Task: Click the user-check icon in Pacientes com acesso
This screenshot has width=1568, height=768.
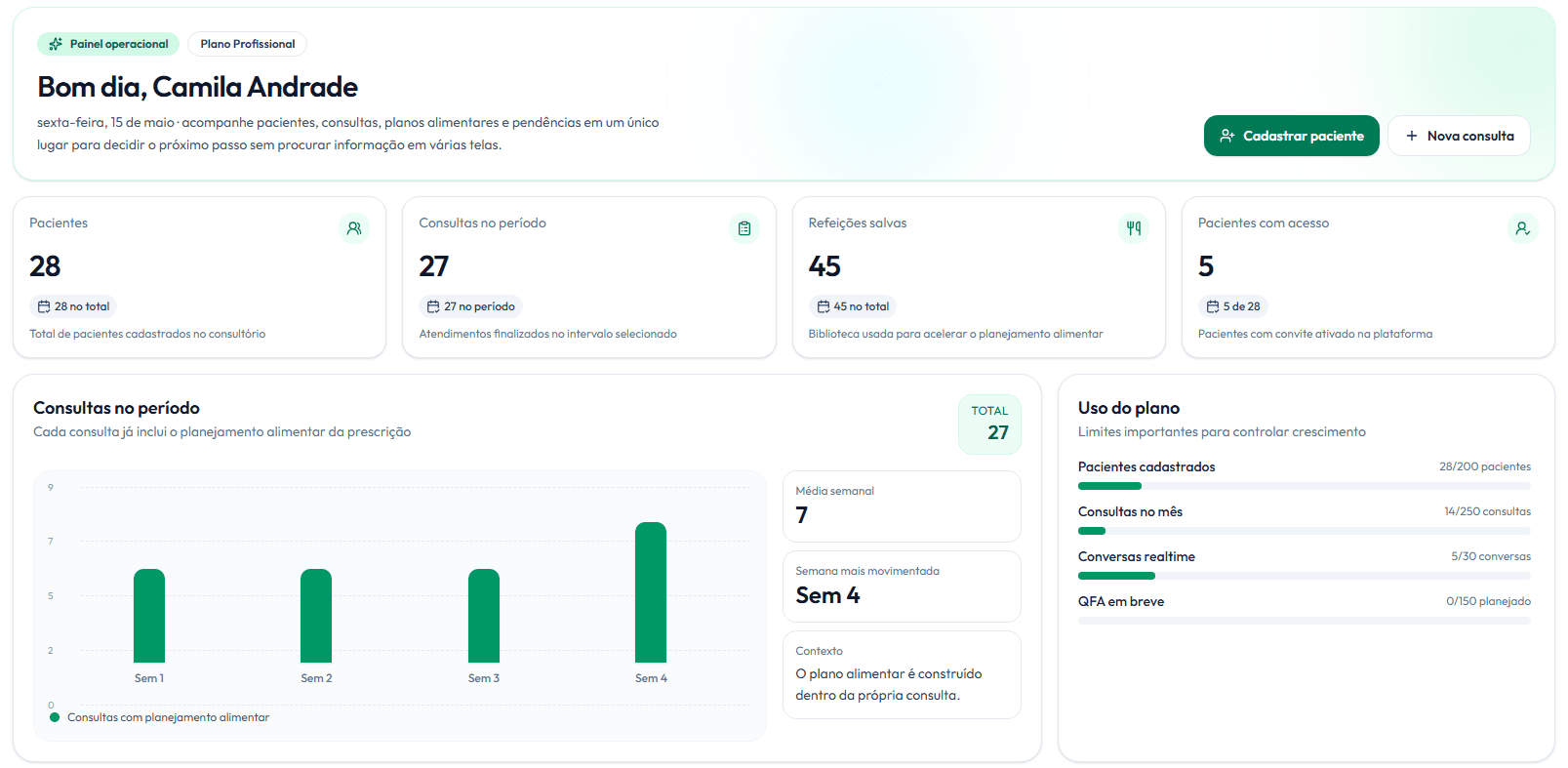Action: pyautogui.click(x=1523, y=228)
